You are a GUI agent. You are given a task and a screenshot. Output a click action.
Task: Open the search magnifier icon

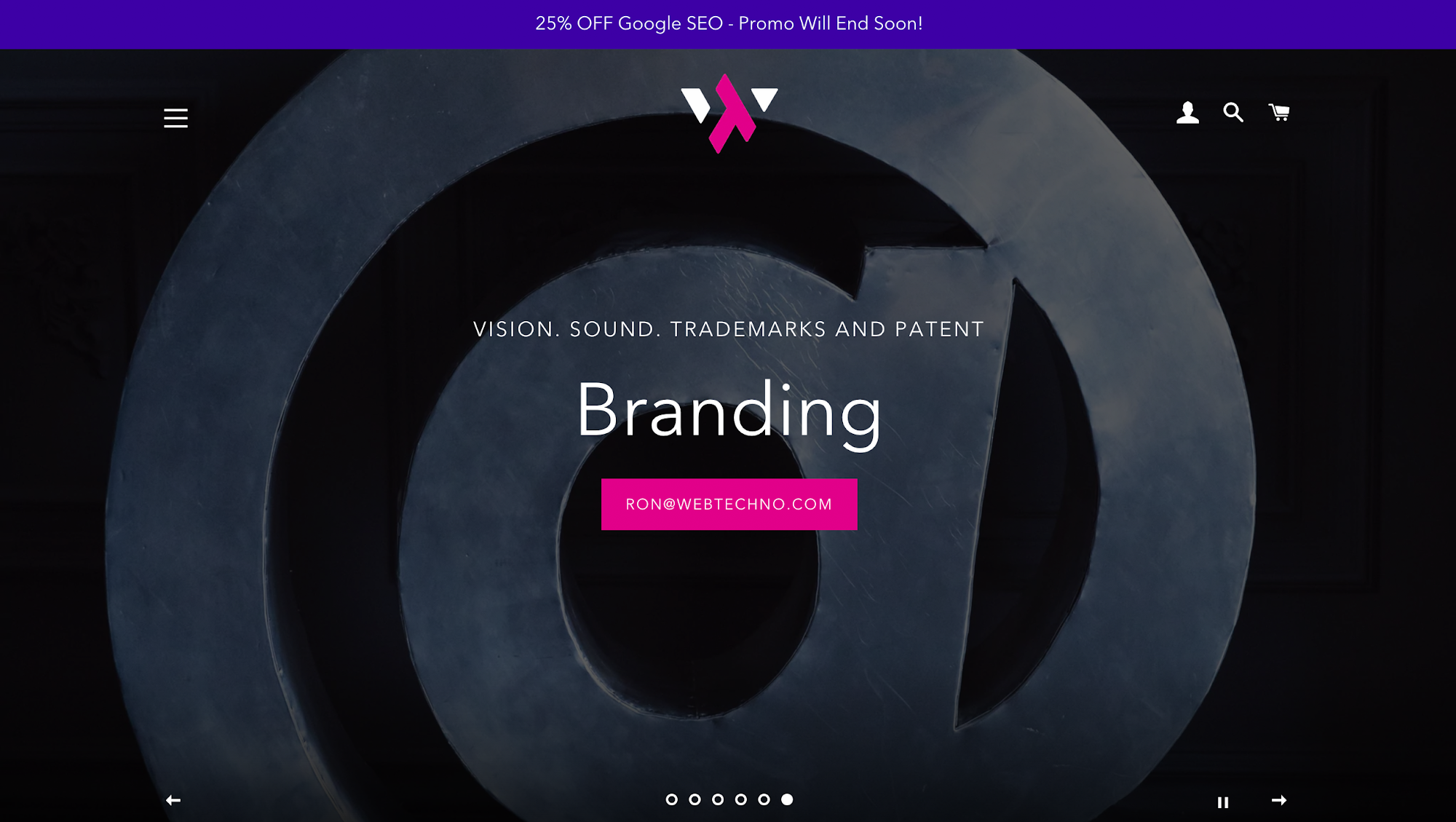click(1233, 112)
